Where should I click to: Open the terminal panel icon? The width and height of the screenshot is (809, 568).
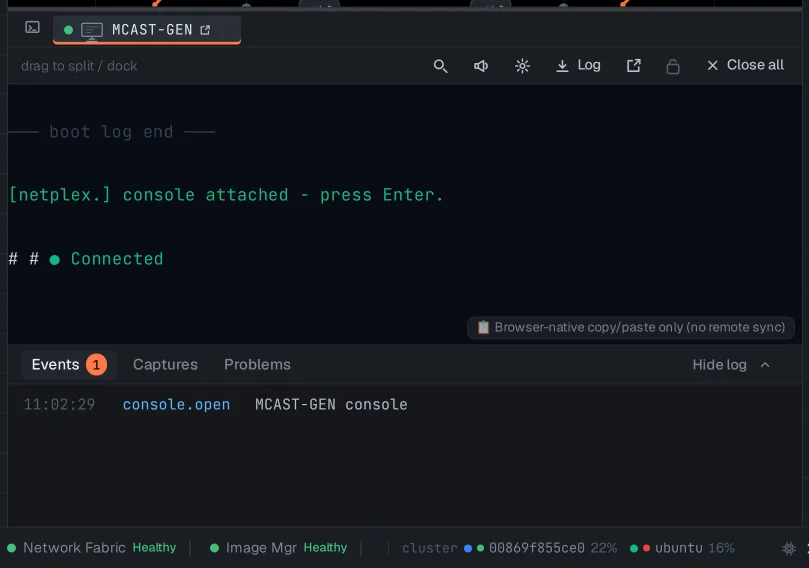(x=33, y=27)
